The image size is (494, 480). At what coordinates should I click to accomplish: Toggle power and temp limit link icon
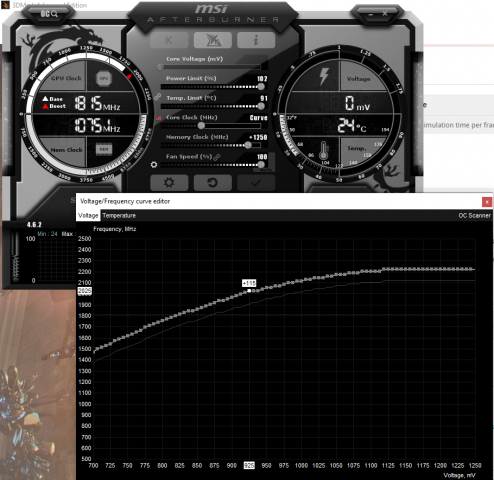[157, 97]
